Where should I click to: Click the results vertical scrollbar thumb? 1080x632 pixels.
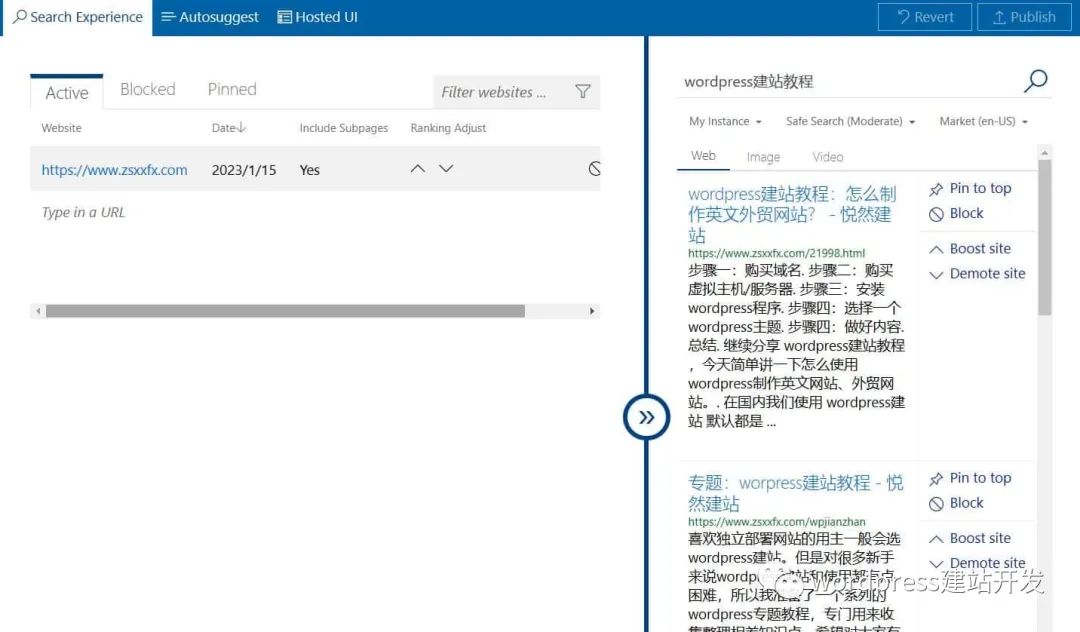tap(1045, 238)
